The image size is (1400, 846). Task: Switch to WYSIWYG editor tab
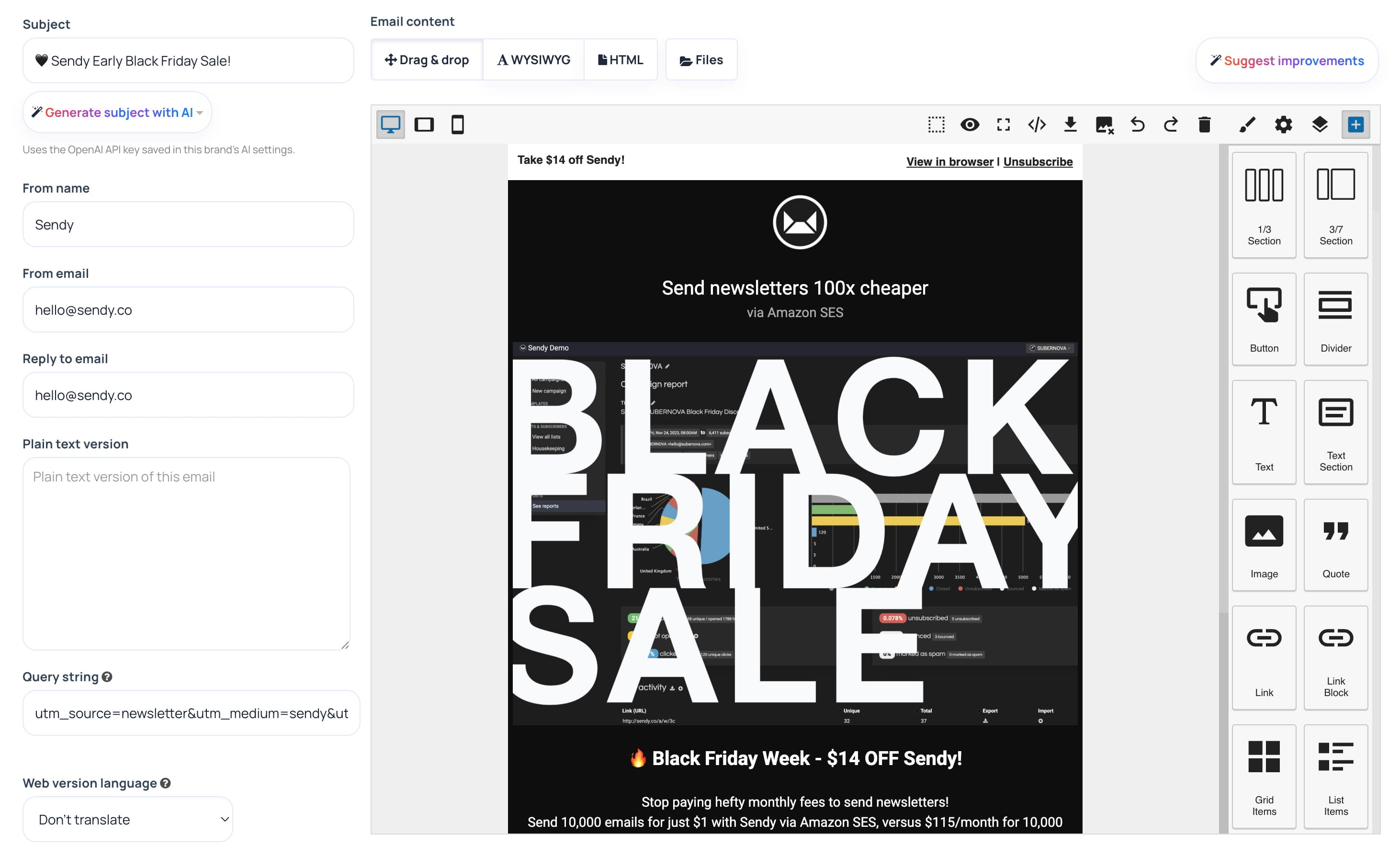click(x=533, y=60)
